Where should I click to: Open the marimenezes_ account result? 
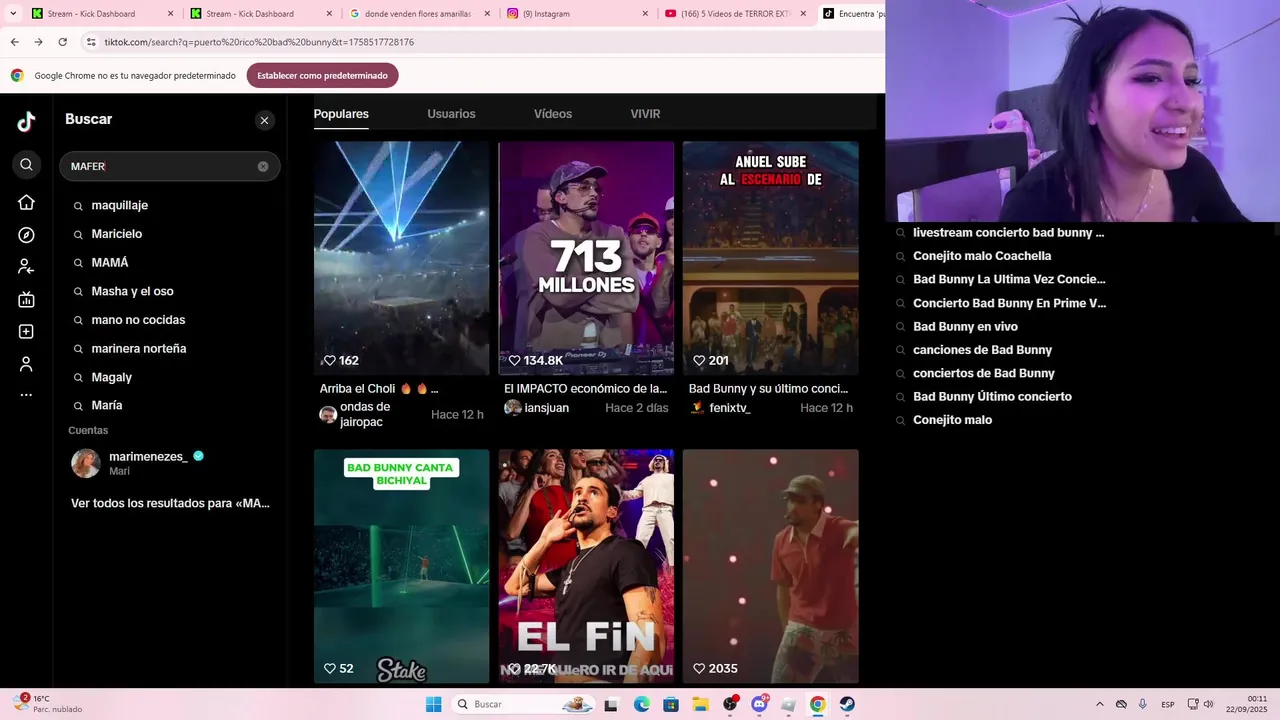[x=170, y=463]
